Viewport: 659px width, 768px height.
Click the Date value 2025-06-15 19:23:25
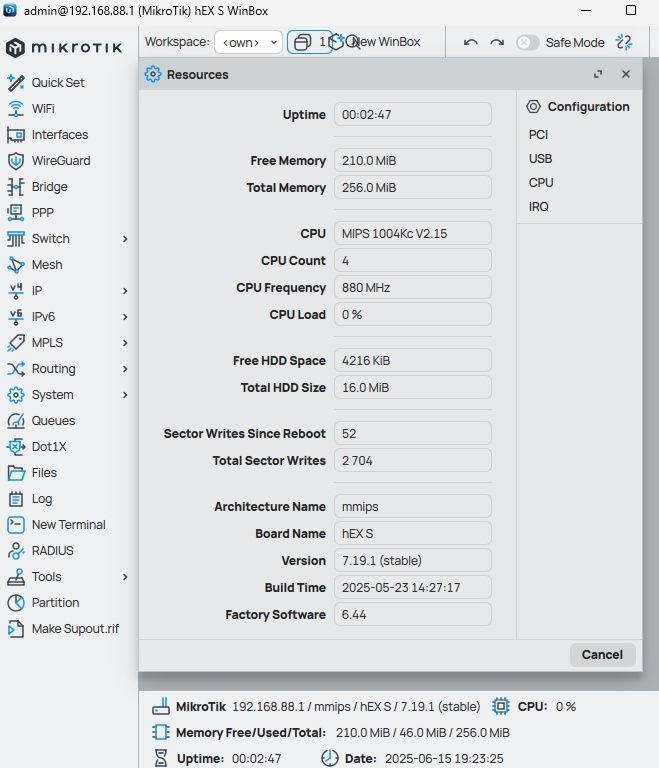pyautogui.click(x=444, y=758)
